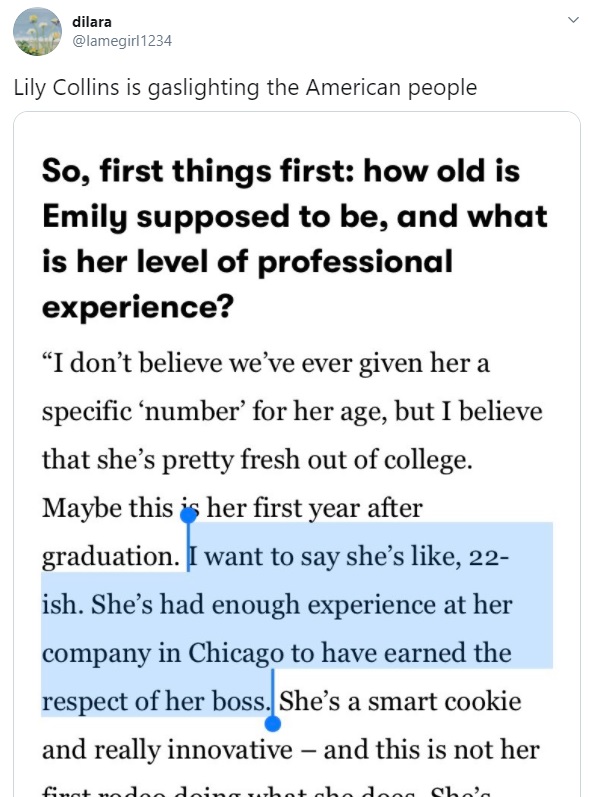
Task: Click the word 'experience?' in headline
Action: coord(138,307)
